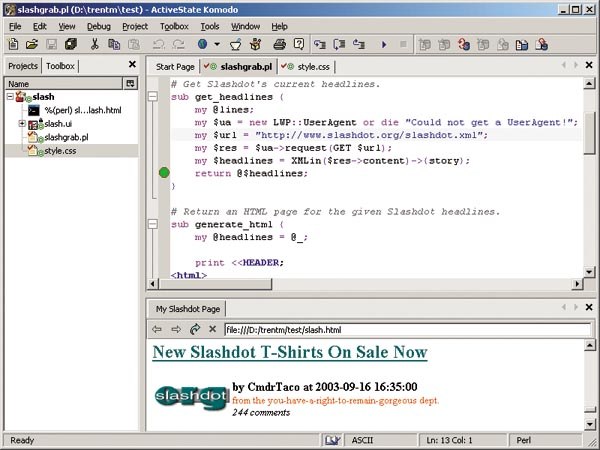Image resolution: width=600 pixels, height=450 pixels.
Task: Collapse the get_headlines sub fold marker
Action: point(153,96)
